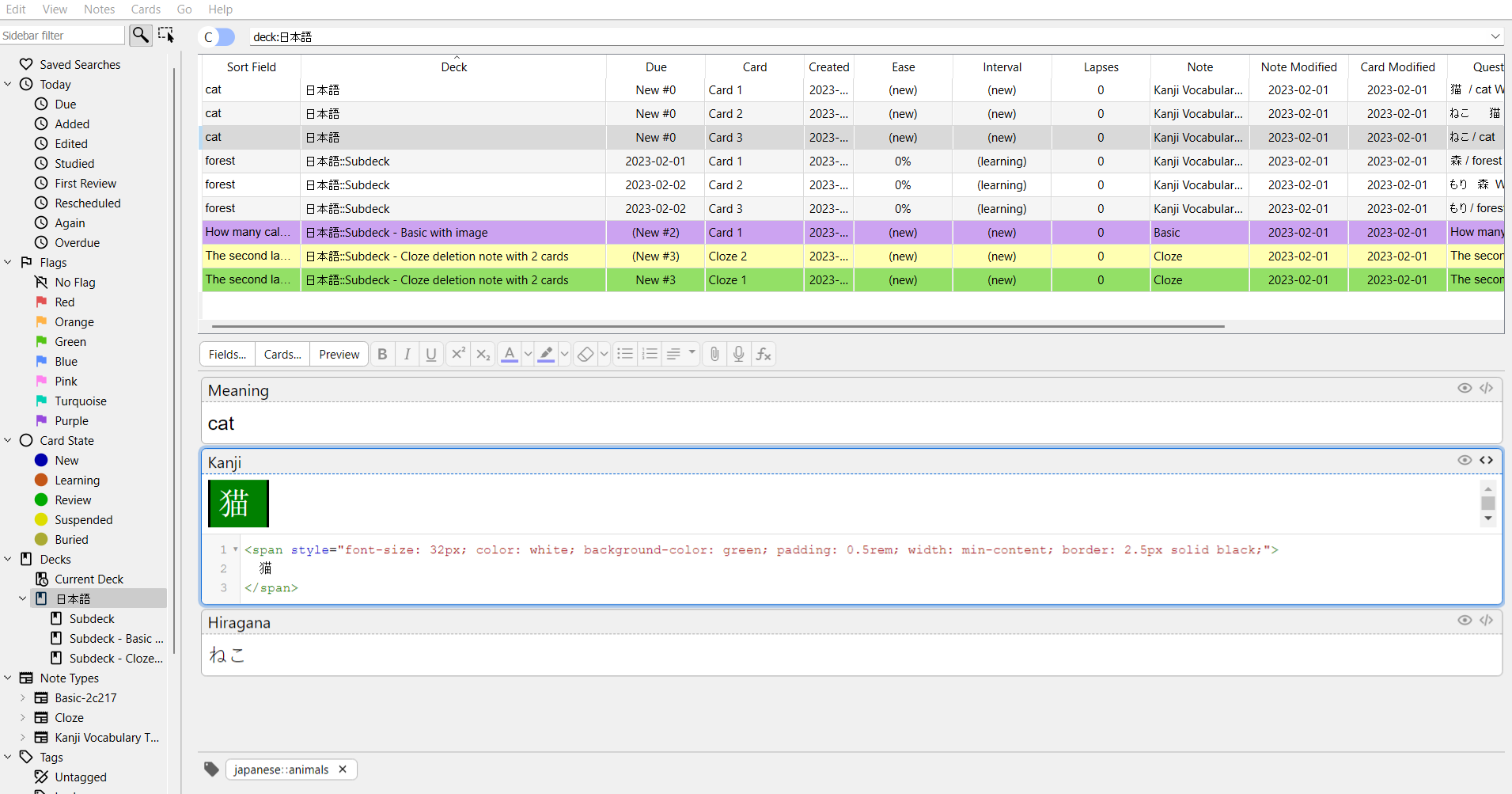Click the Sidebar filter input field
This screenshot has width=1512, height=794.
pyautogui.click(x=63, y=36)
